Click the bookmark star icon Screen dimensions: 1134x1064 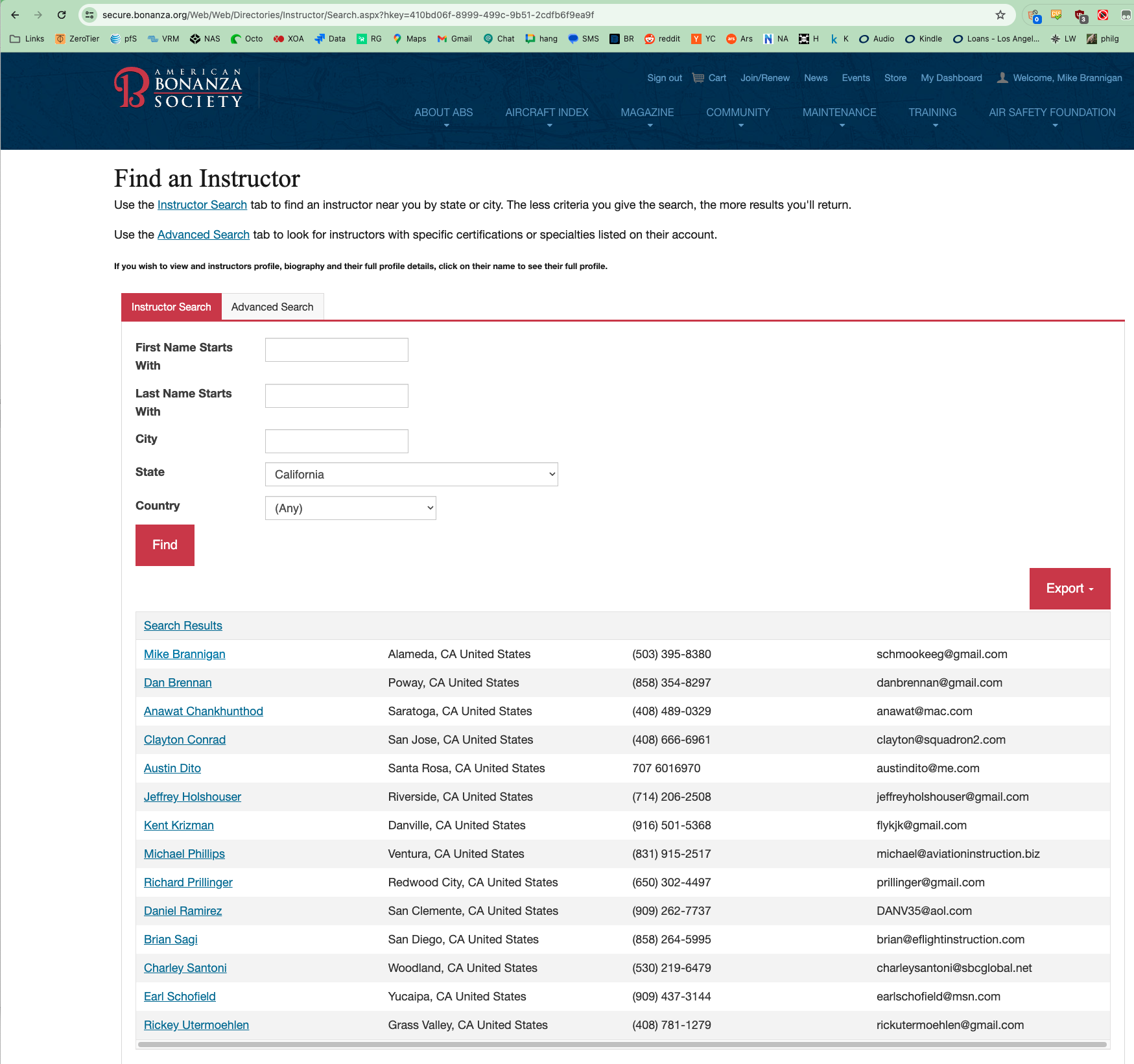coord(1000,15)
